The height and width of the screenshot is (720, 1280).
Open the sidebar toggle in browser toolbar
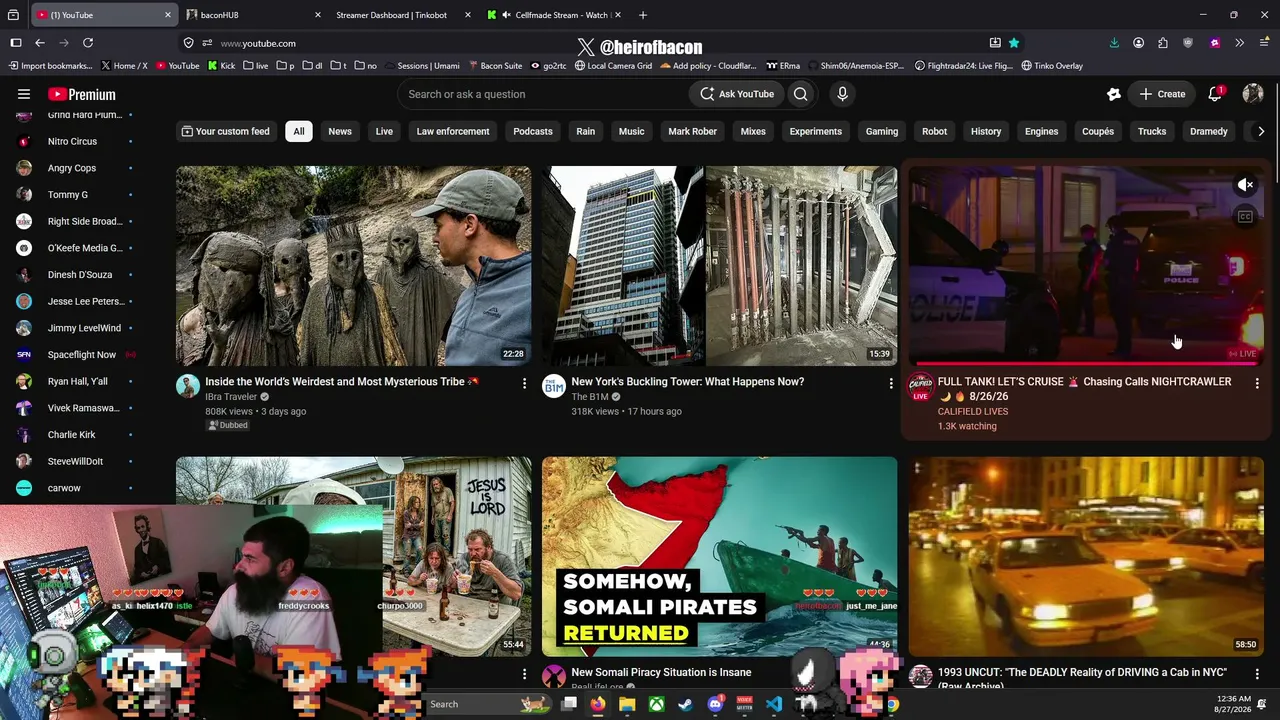click(16, 43)
